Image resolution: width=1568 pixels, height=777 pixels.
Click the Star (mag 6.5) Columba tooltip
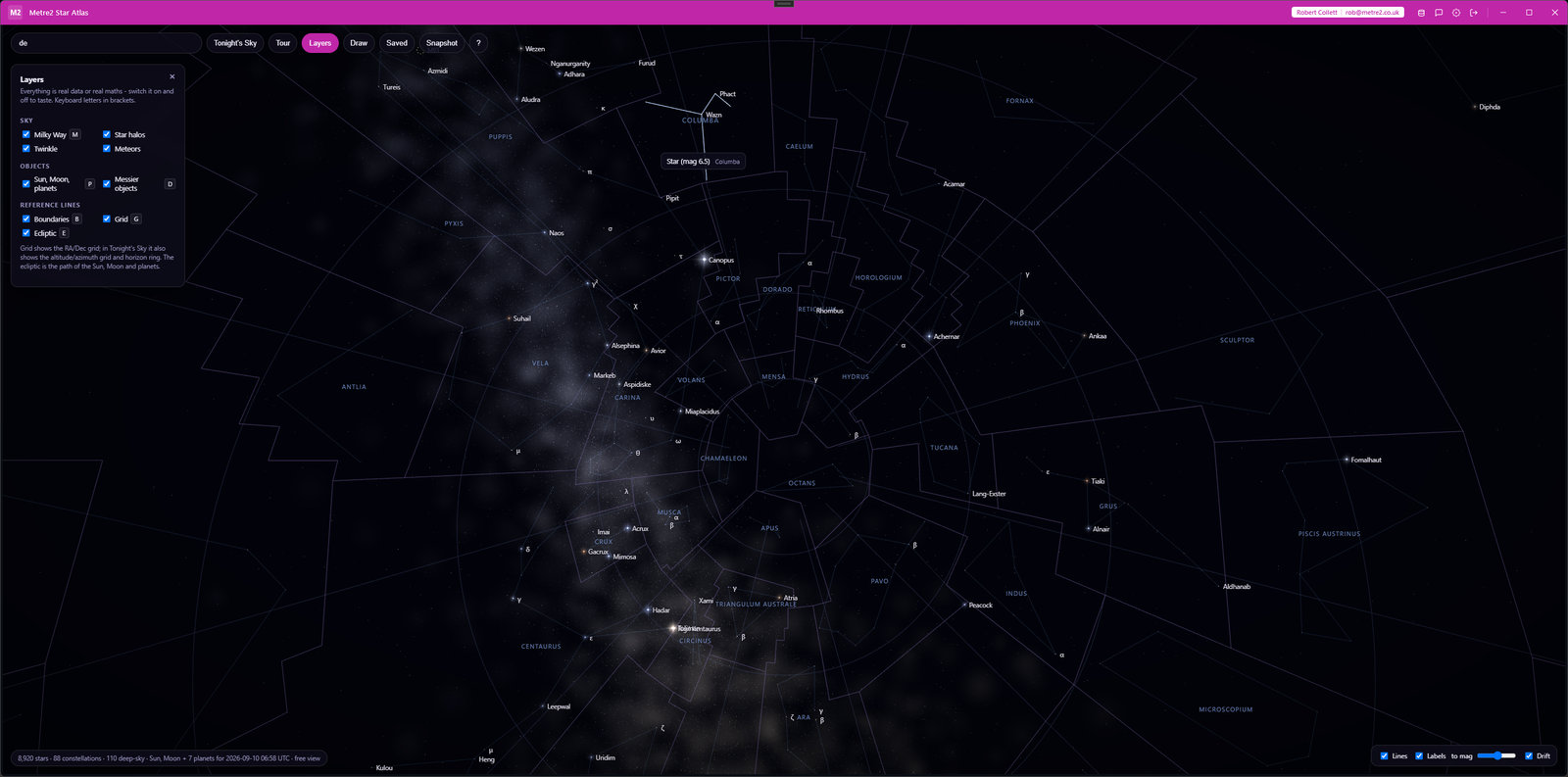704,162
